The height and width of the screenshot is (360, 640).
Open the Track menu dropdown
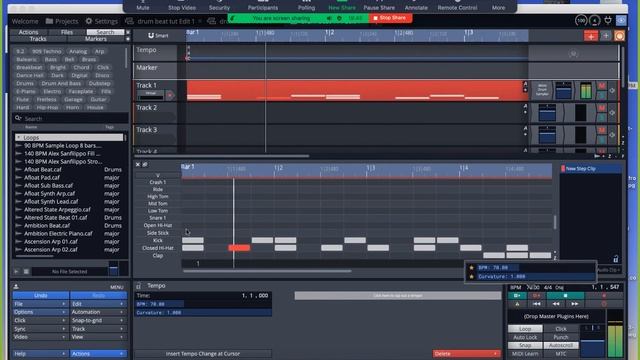(98, 329)
